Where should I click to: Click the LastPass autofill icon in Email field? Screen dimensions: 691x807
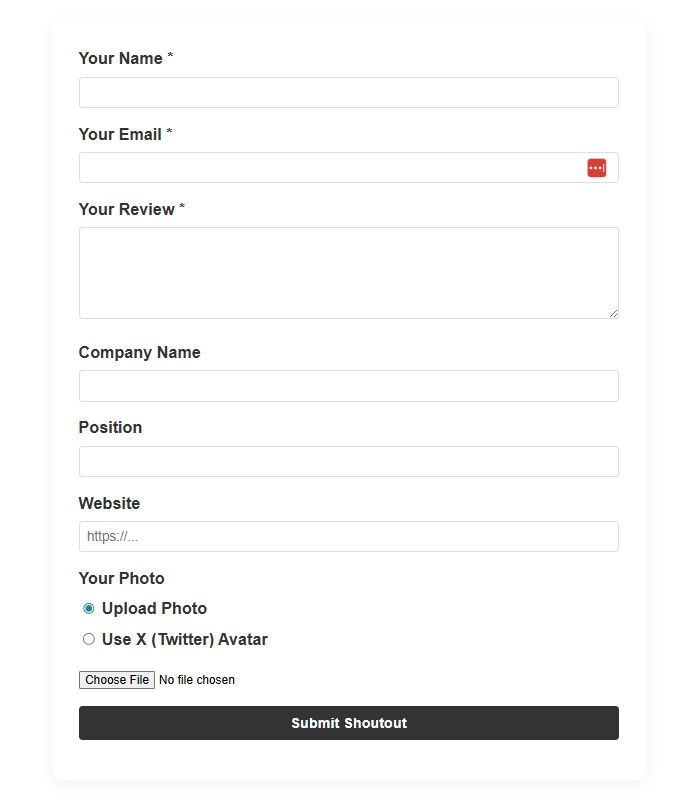[597, 167]
